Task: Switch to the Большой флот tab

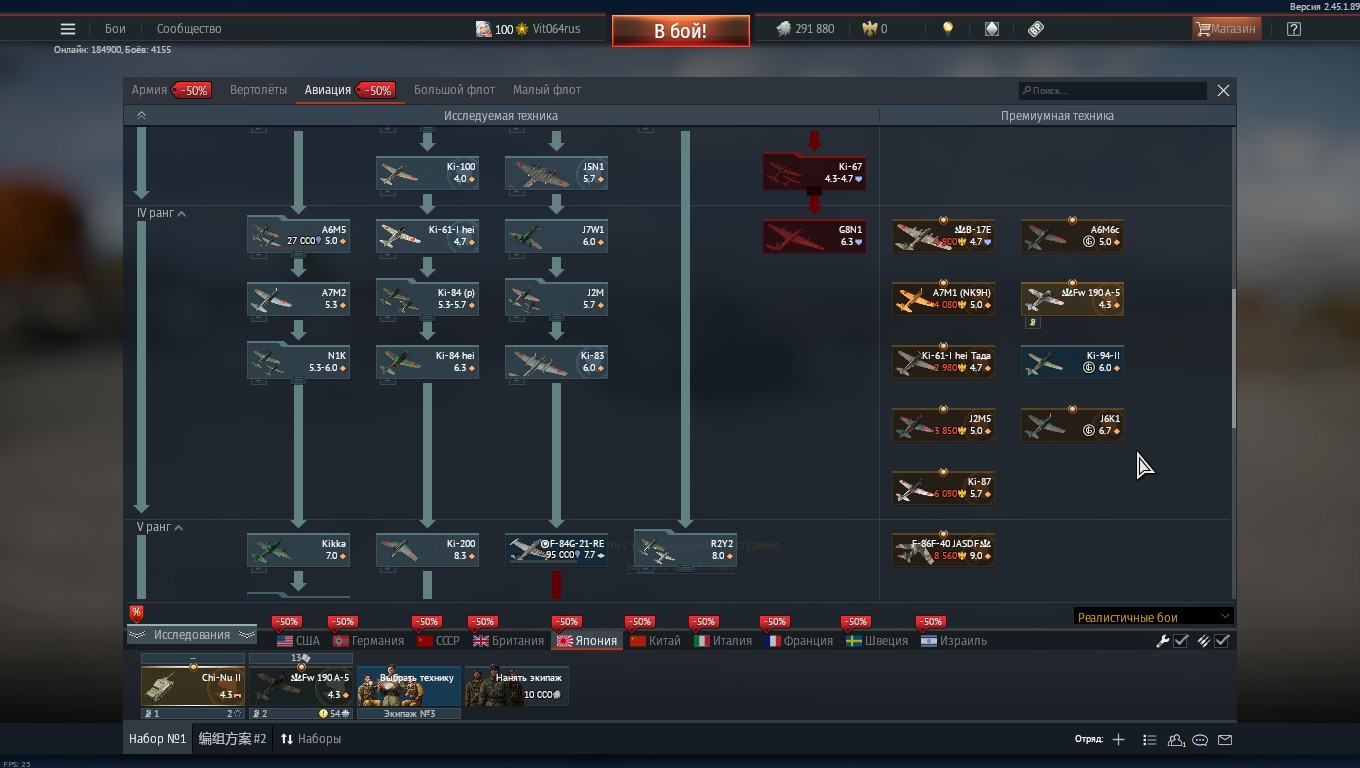Action: coord(455,90)
